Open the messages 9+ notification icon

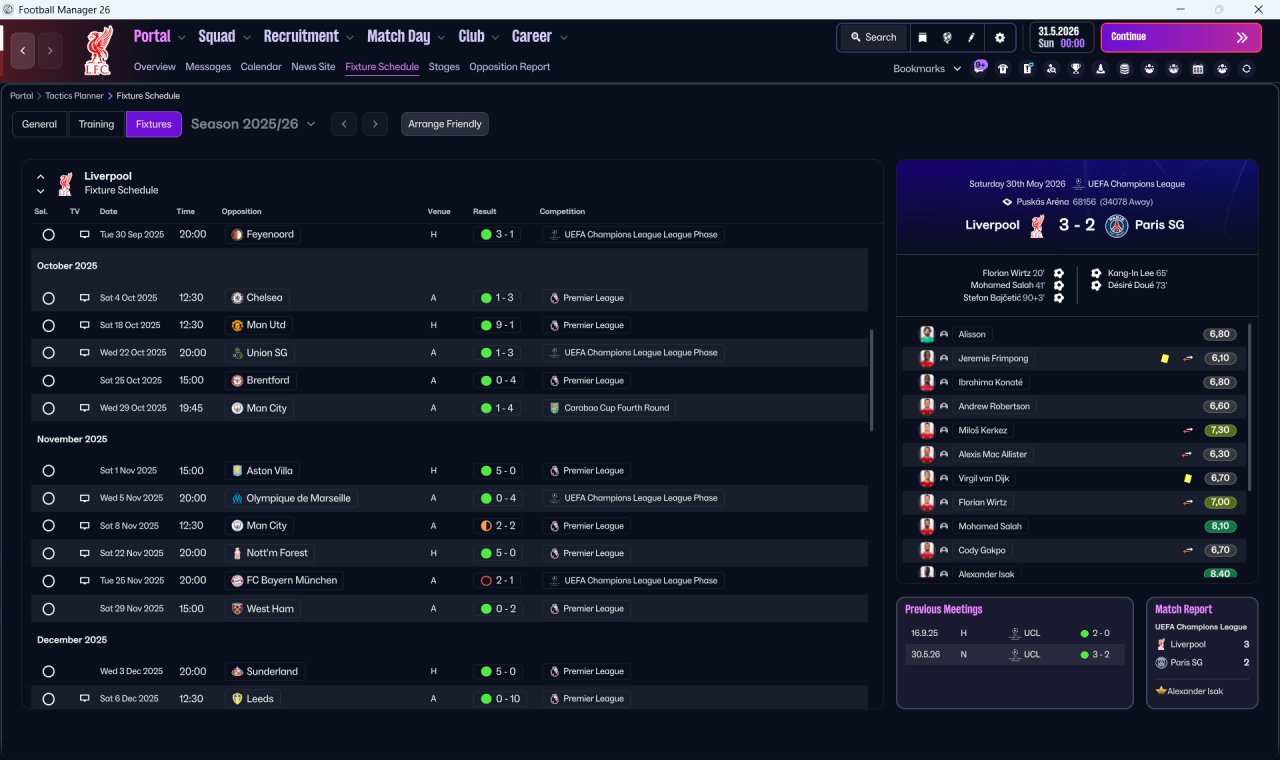pyautogui.click(x=979, y=68)
